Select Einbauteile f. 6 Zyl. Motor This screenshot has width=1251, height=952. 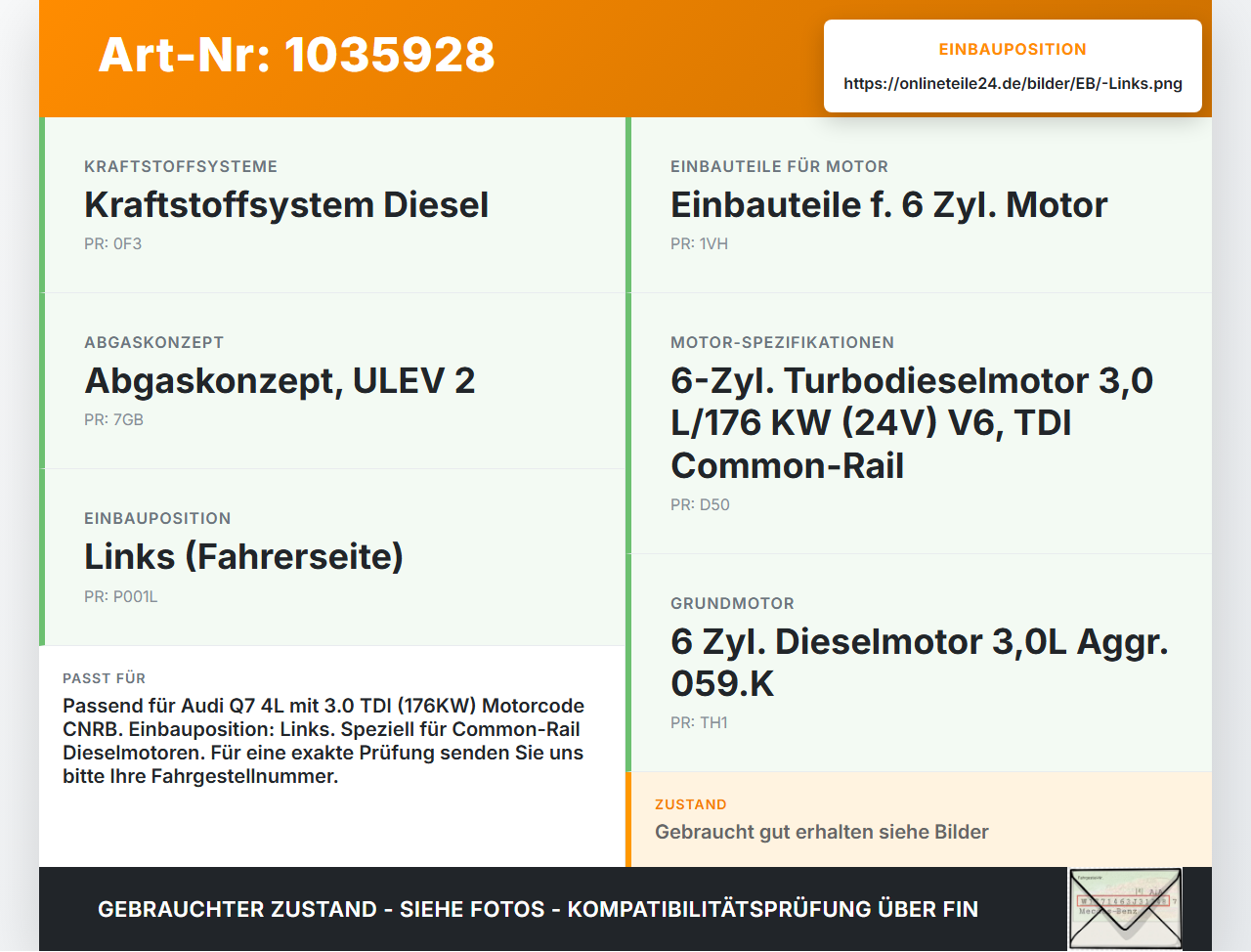pyautogui.click(x=889, y=205)
